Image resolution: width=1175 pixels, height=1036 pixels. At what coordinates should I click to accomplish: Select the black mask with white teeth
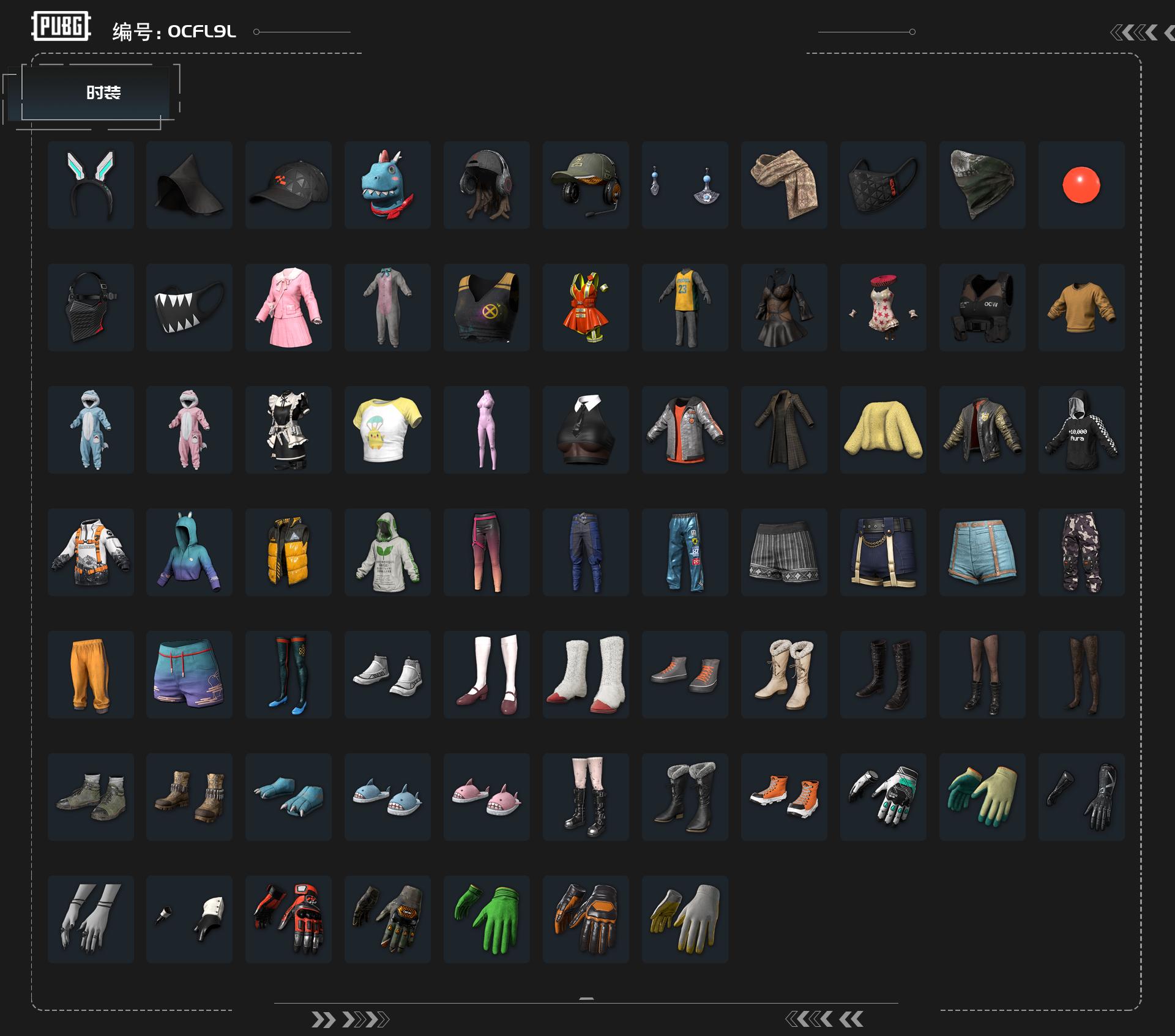(189, 307)
